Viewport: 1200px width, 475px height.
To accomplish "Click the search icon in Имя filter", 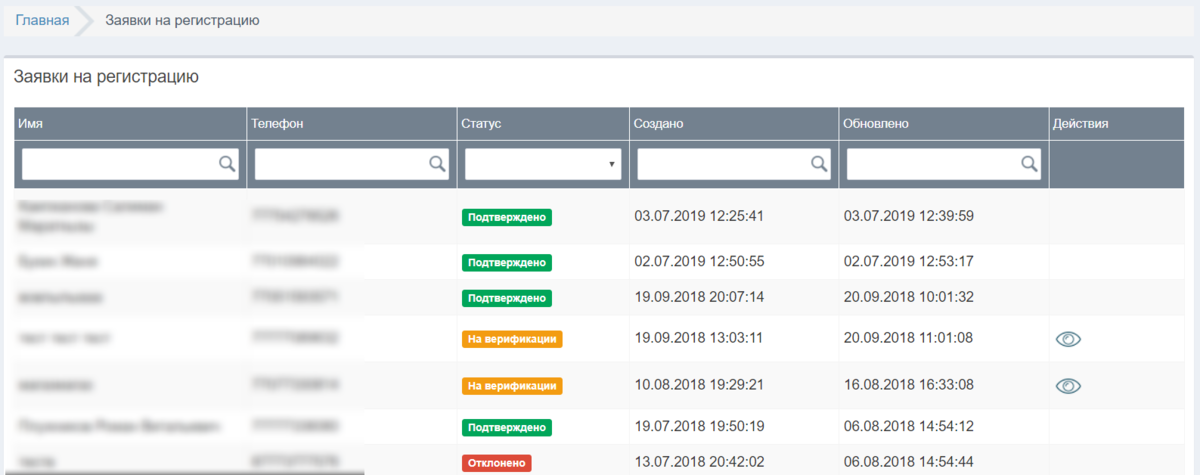I will click(228, 164).
